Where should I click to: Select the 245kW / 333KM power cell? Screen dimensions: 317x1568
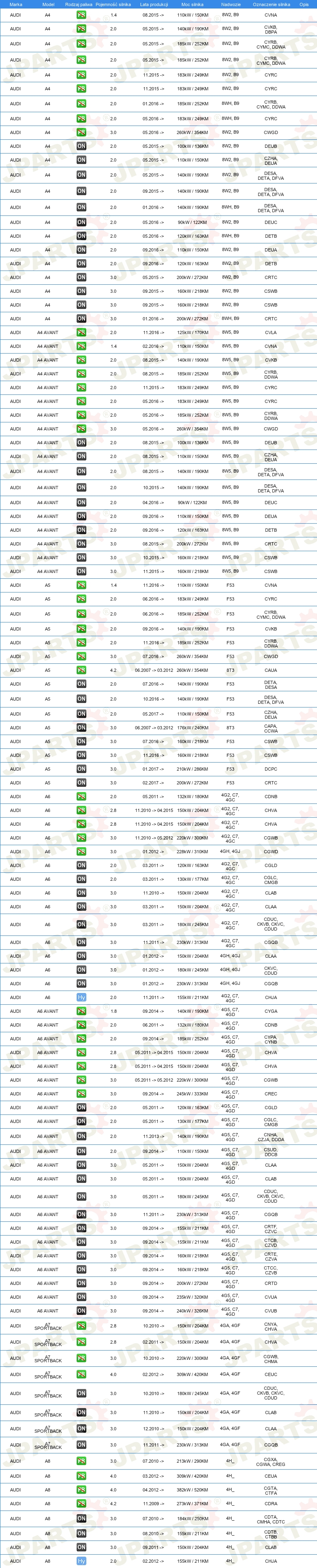click(x=193, y=1094)
